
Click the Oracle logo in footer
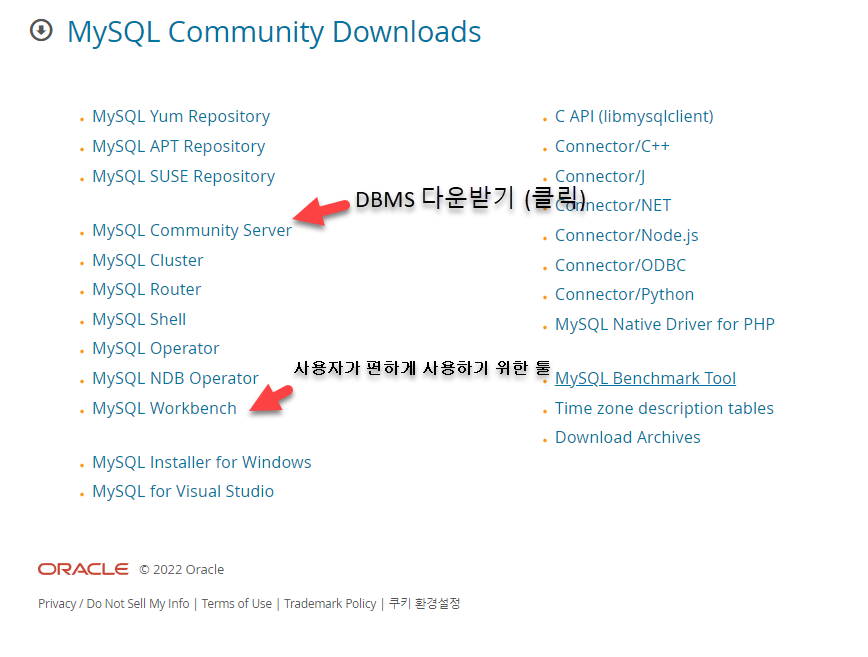click(83, 569)
